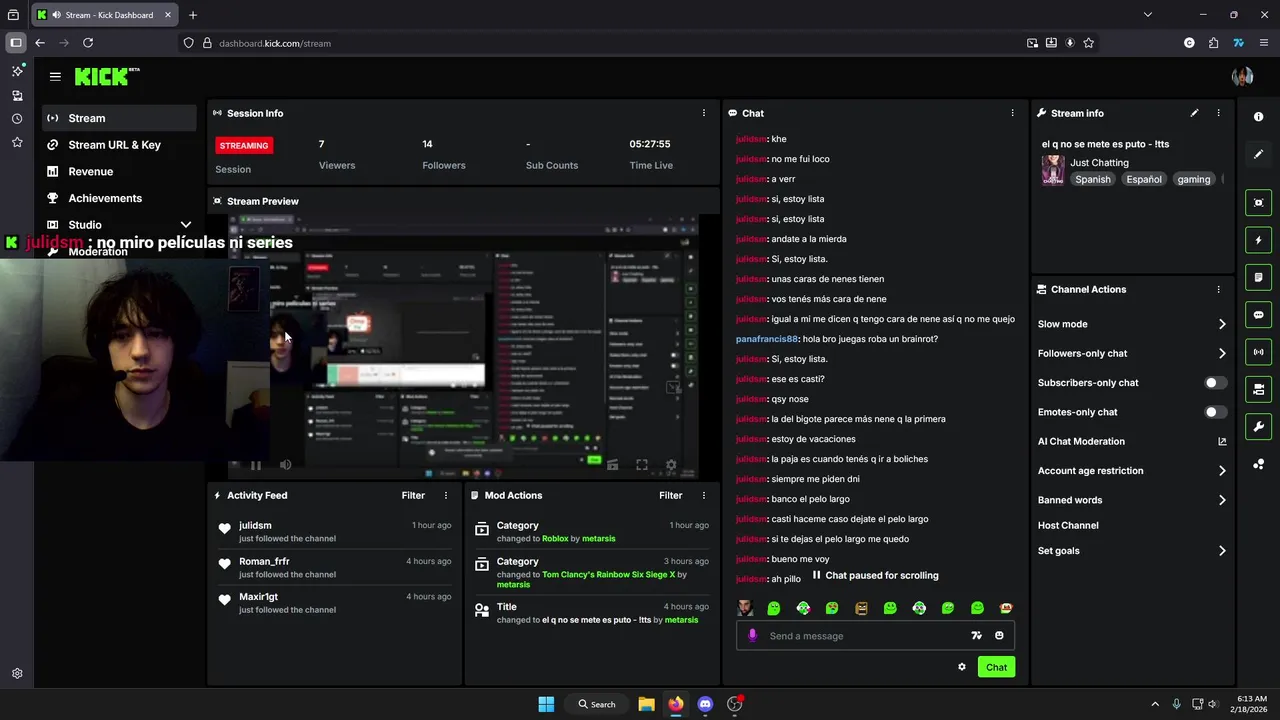Expand Banned words options
The image size is (1280, 720).
tap(1221, 500)
